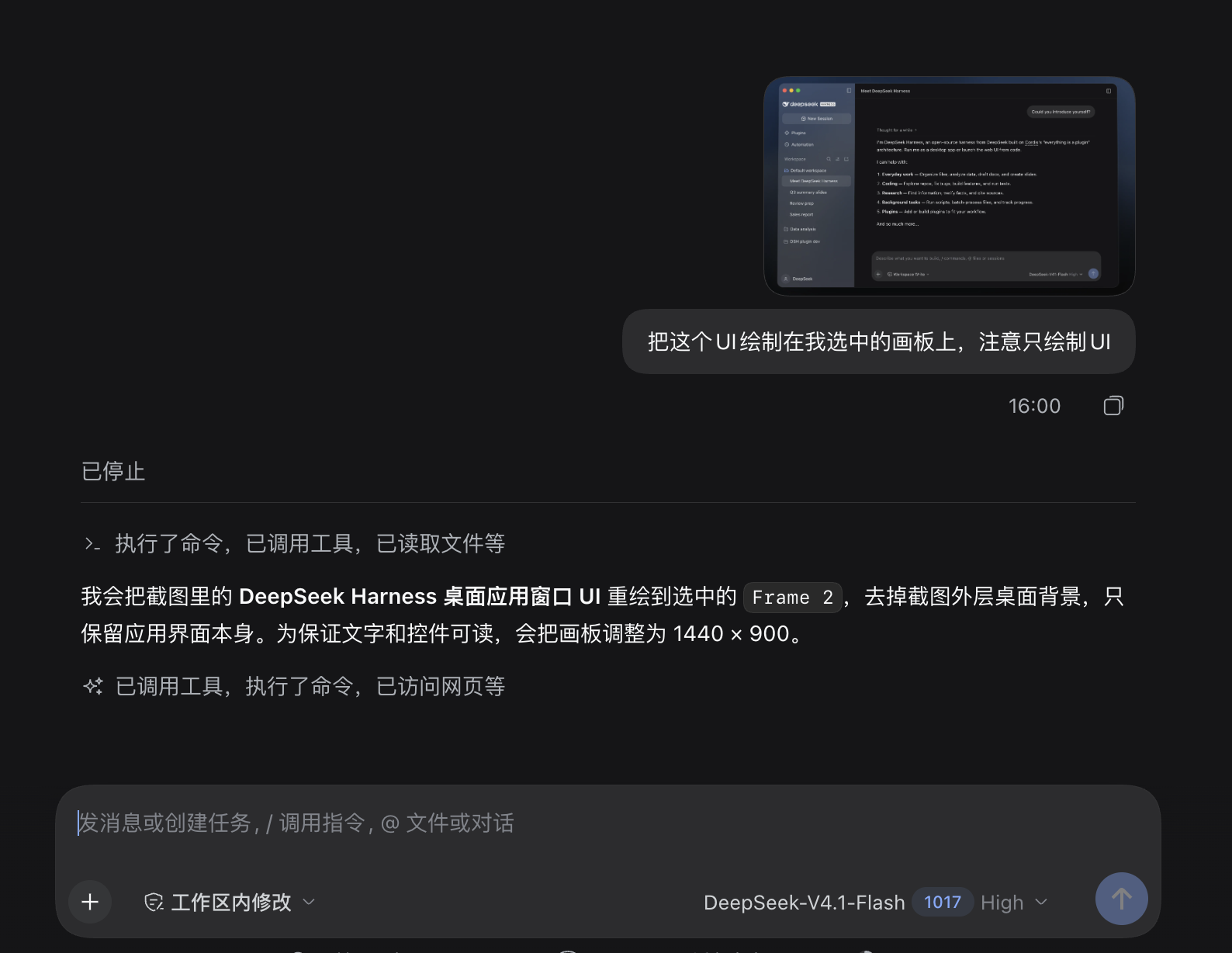
Task: Open the High effort level dropdown
Action: (1014, 903)
